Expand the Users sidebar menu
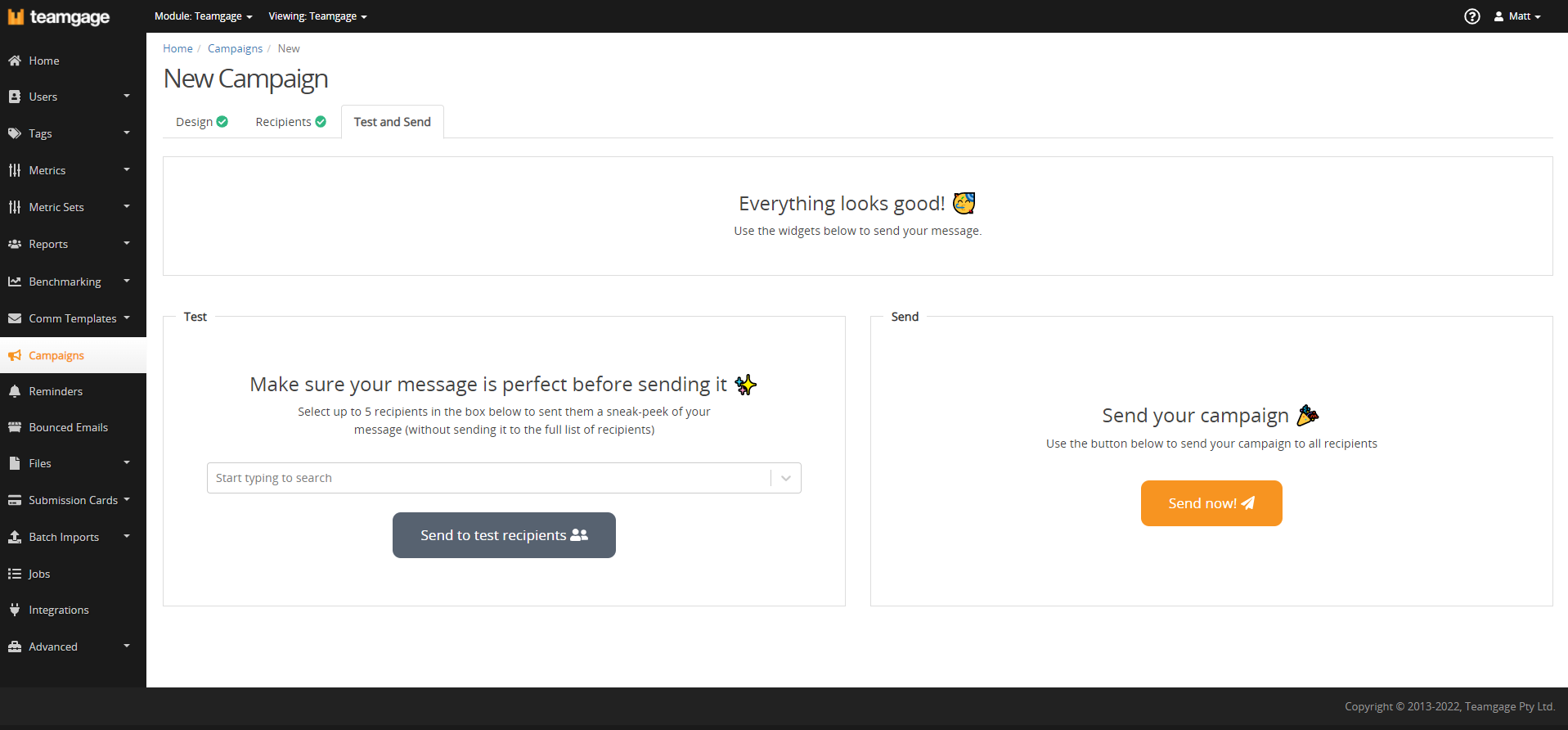Image resolution: width=1568 pixels, height=730 pixels. point(127,96)
